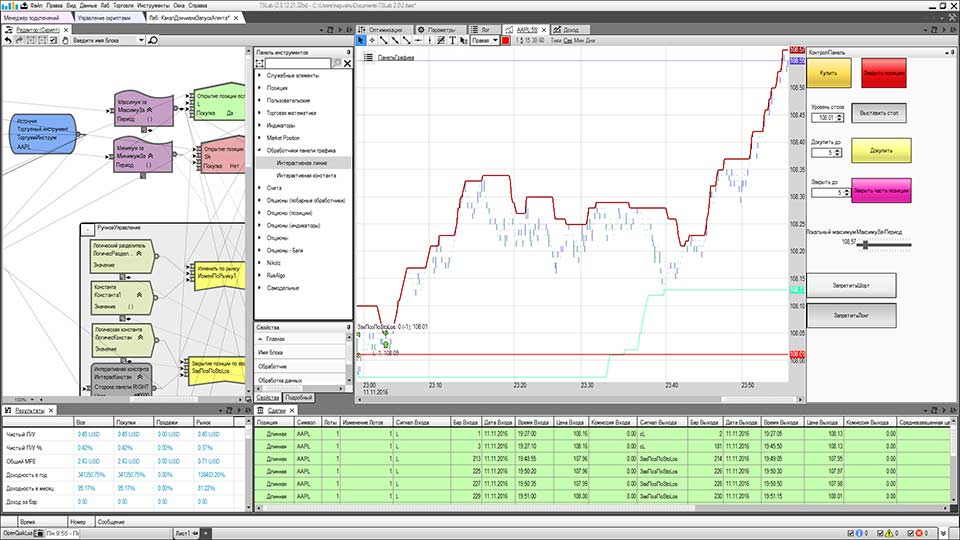Click the red Закрыть позицию button
960x540 pixels.
[883, 73]
